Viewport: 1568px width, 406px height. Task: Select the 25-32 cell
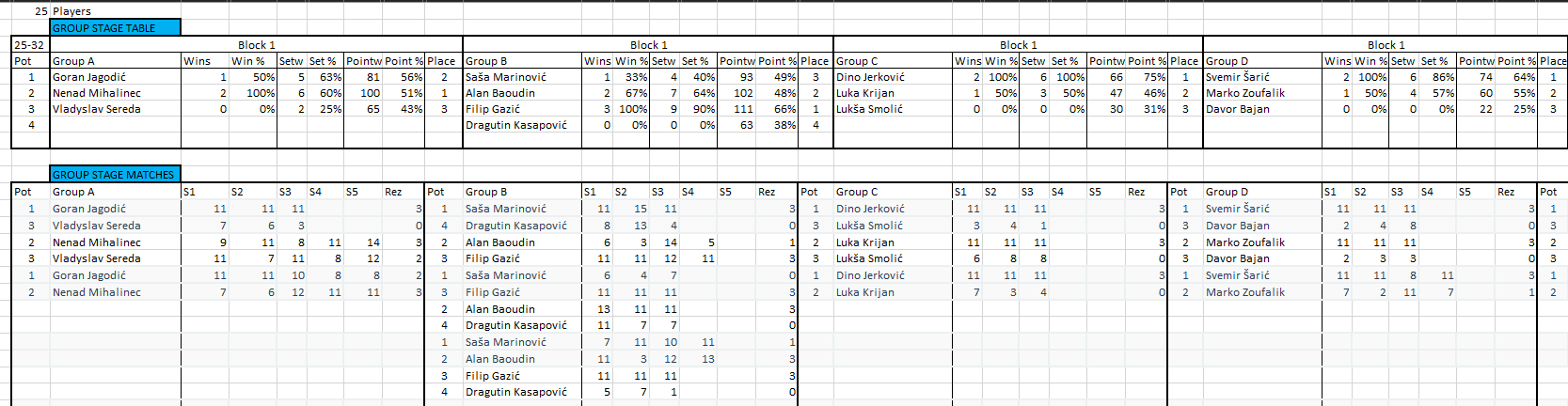pyautogui.click(x=29, y=45)
